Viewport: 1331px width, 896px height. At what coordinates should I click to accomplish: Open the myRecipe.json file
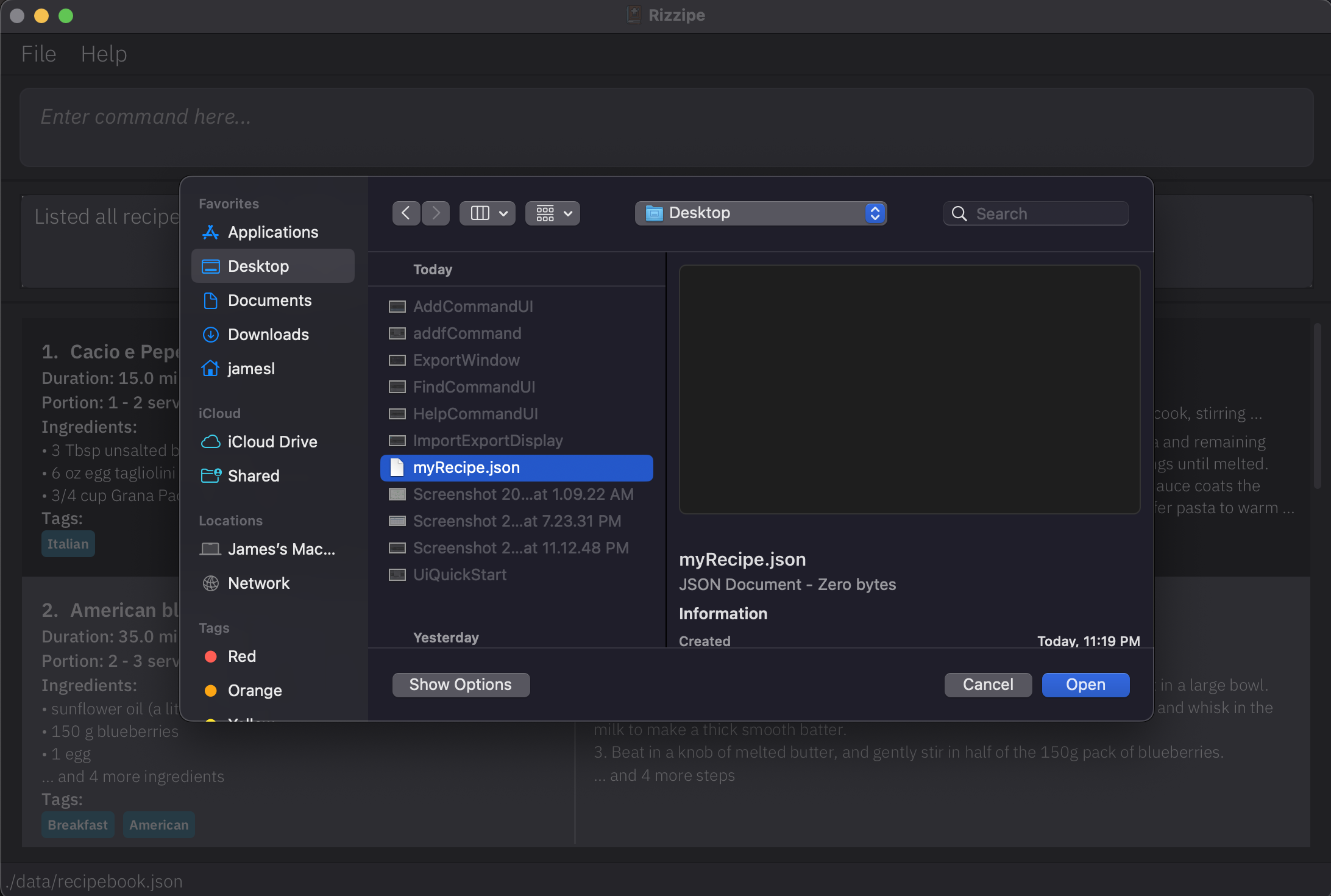coord(1085,685)
